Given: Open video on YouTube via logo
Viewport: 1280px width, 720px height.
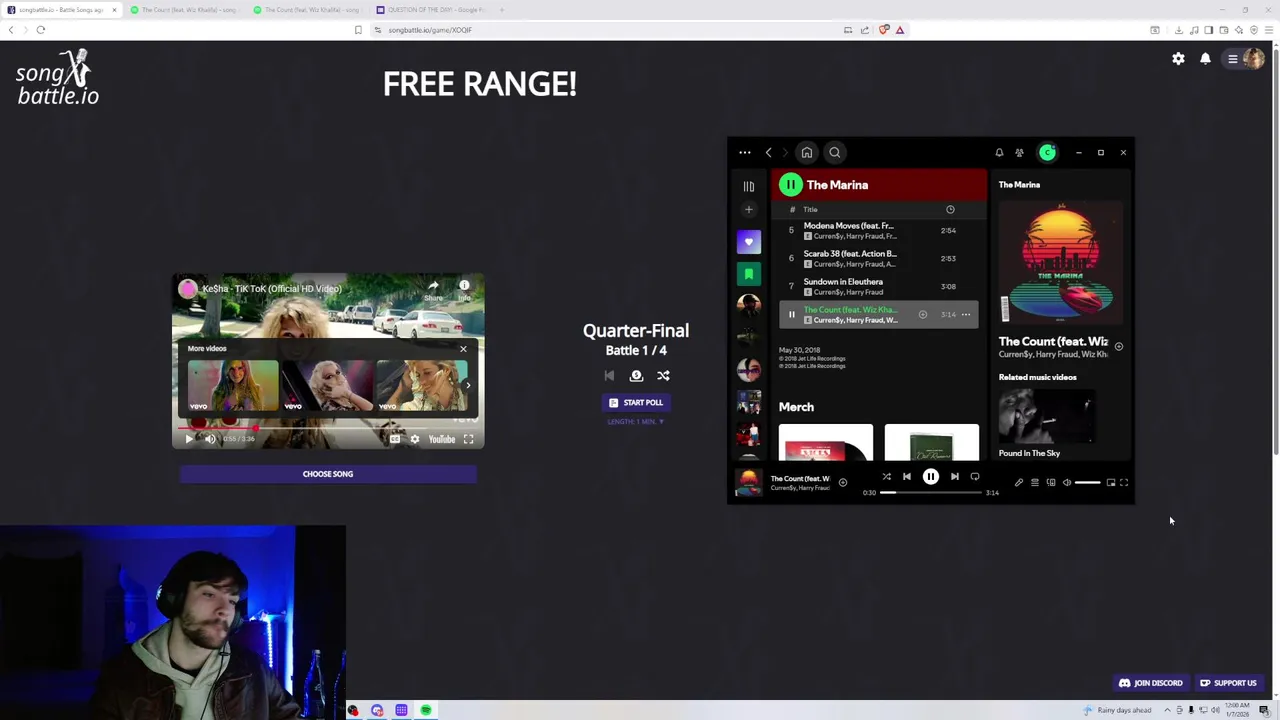Looking at the screenshot, I should point(441,439).
